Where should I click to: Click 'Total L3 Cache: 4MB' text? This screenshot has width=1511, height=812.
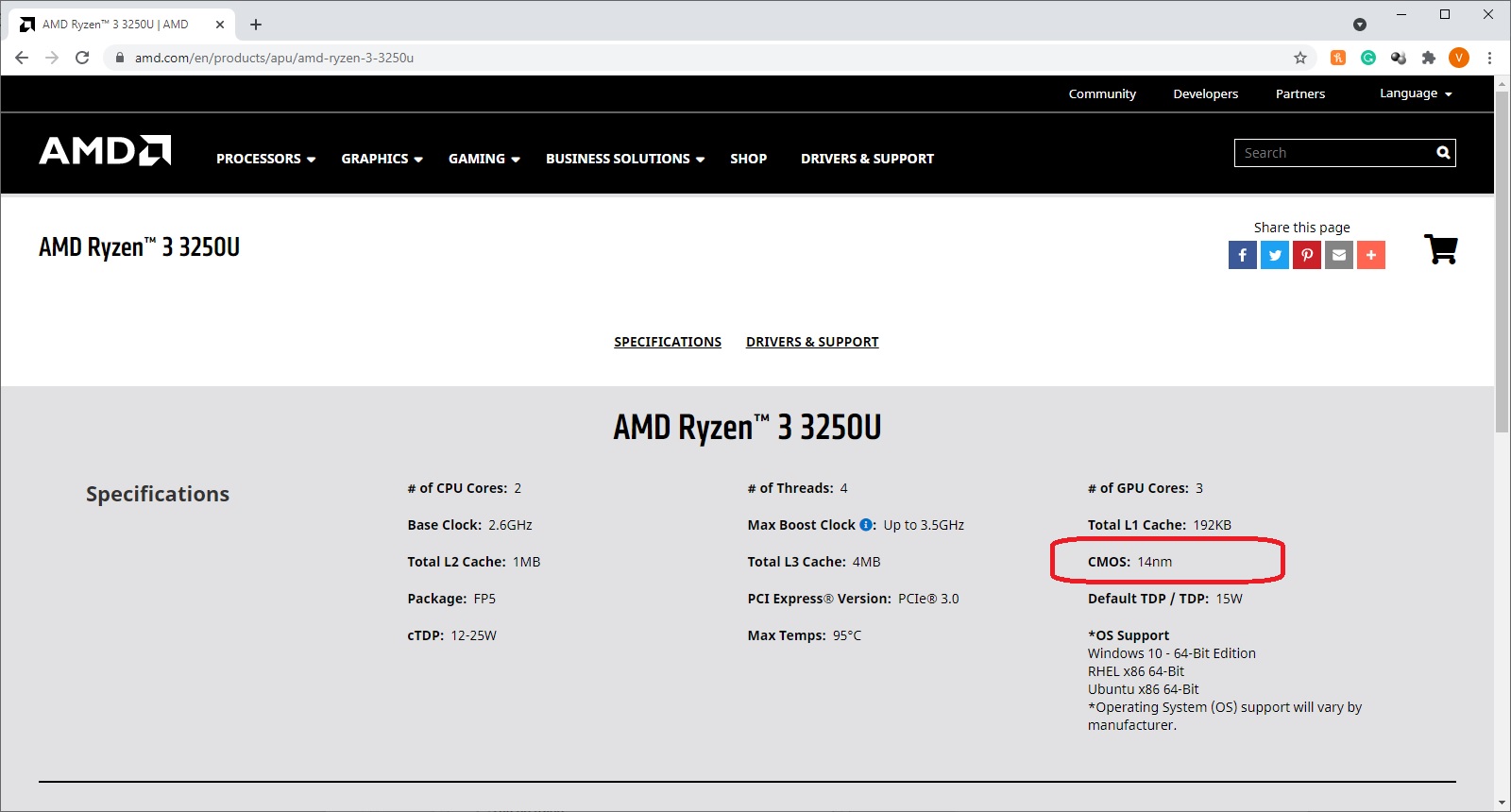814,562
